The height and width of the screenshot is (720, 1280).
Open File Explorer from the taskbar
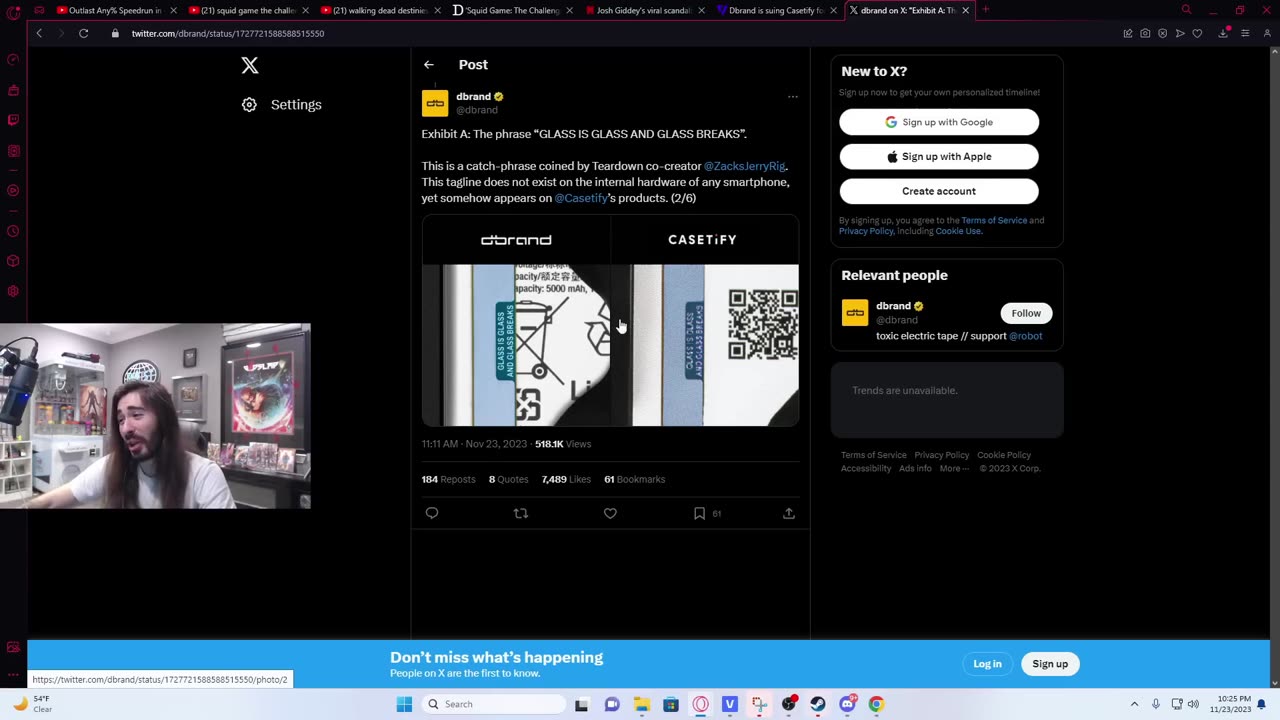(641, 704)
